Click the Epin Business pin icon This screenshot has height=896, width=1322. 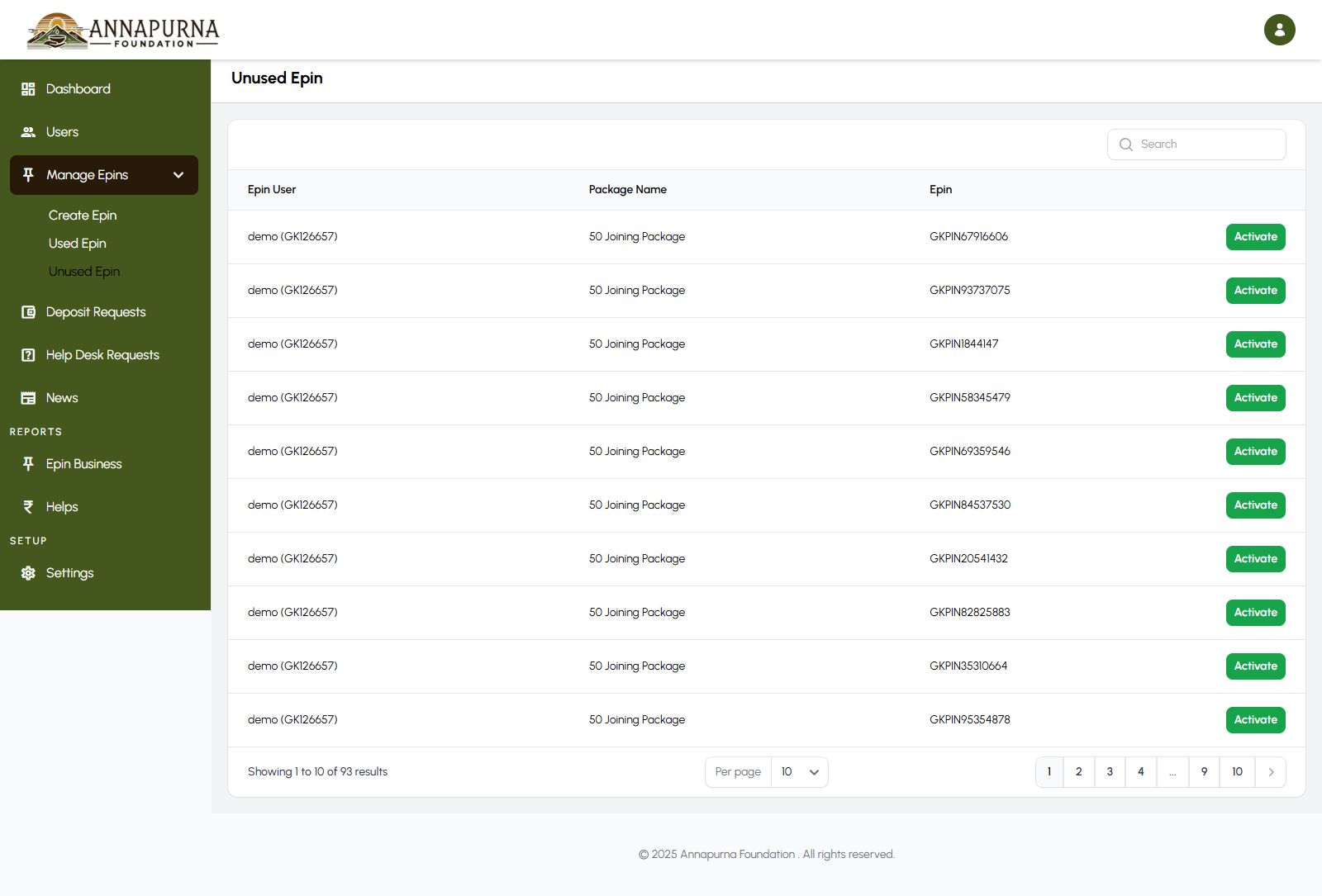pyautogui.click(x=28, y=464)
